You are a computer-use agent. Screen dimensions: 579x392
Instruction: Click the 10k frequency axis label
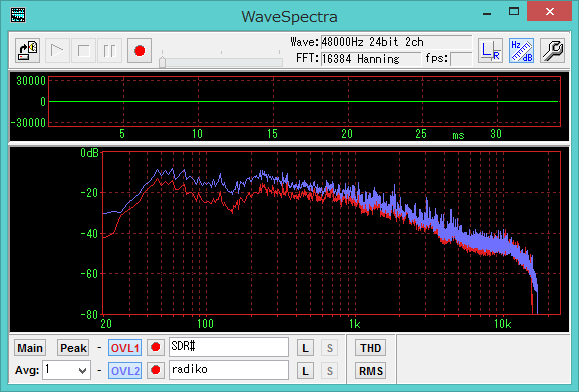coord(503,324)
